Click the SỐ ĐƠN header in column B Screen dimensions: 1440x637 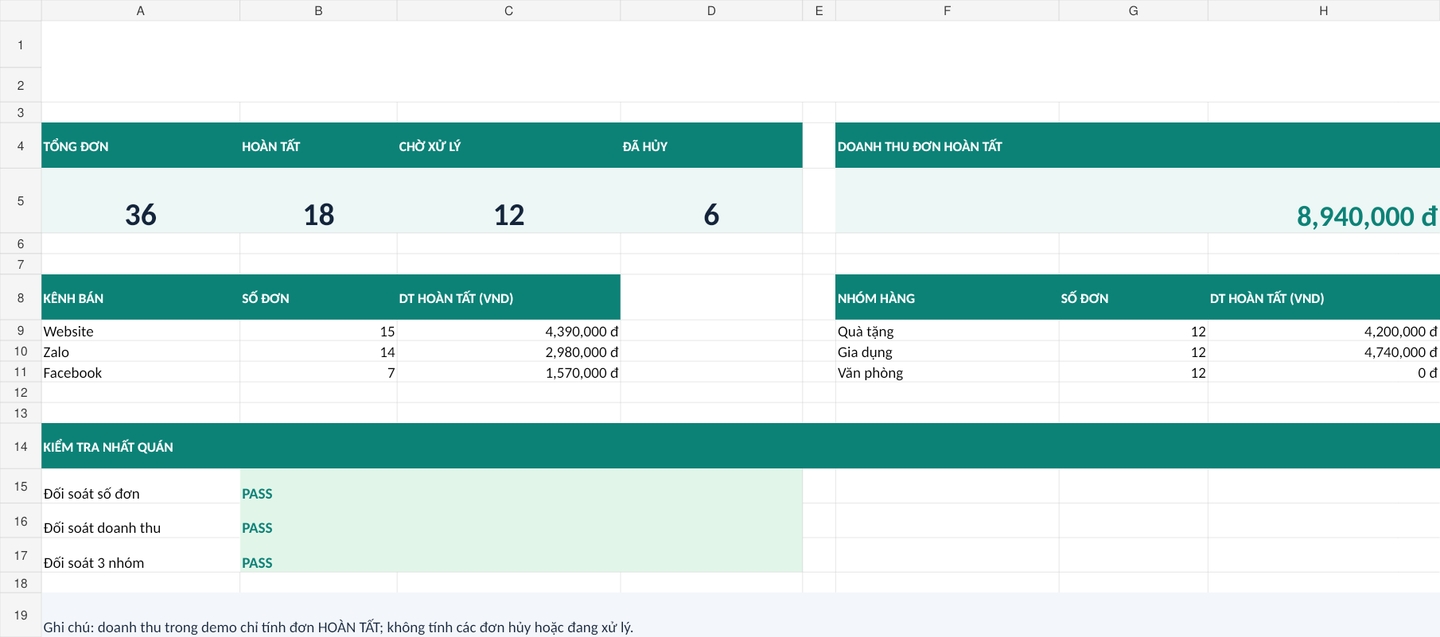click(318, 297)
